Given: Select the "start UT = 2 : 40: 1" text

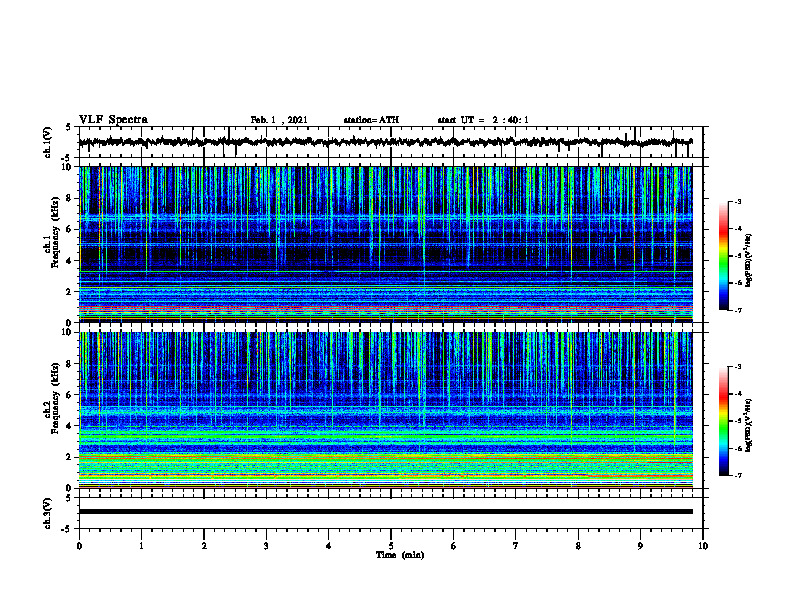Looking at the screenshot, I should click(x=483, y=120).
